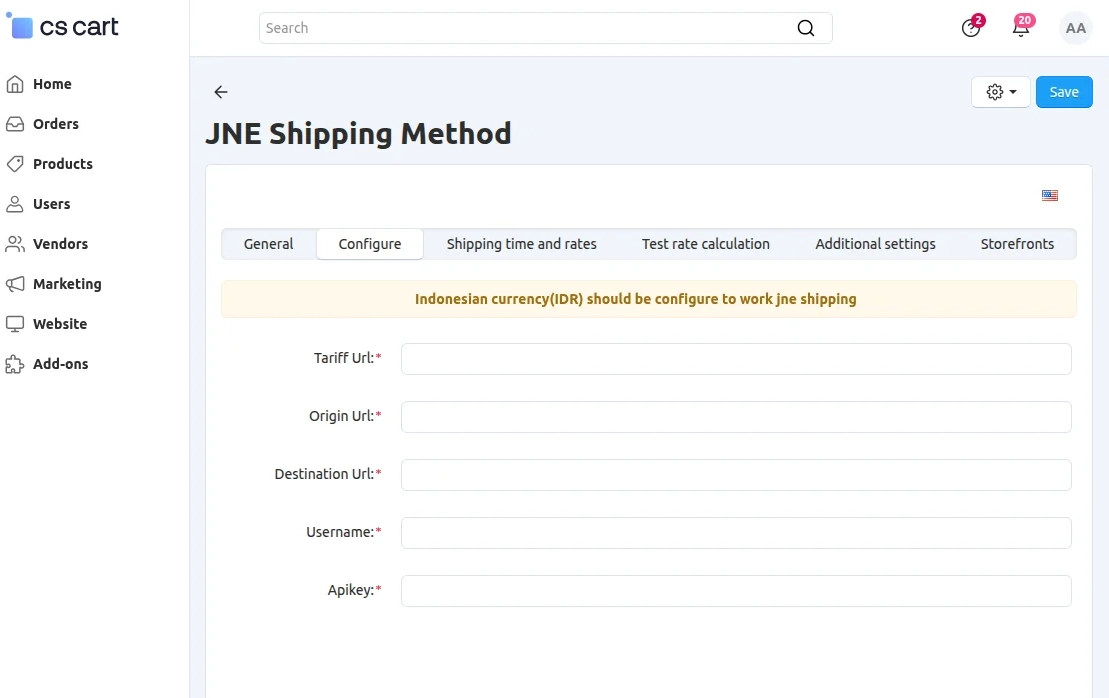
Task: Open the Home menu item
Action: tap(52, 84)
